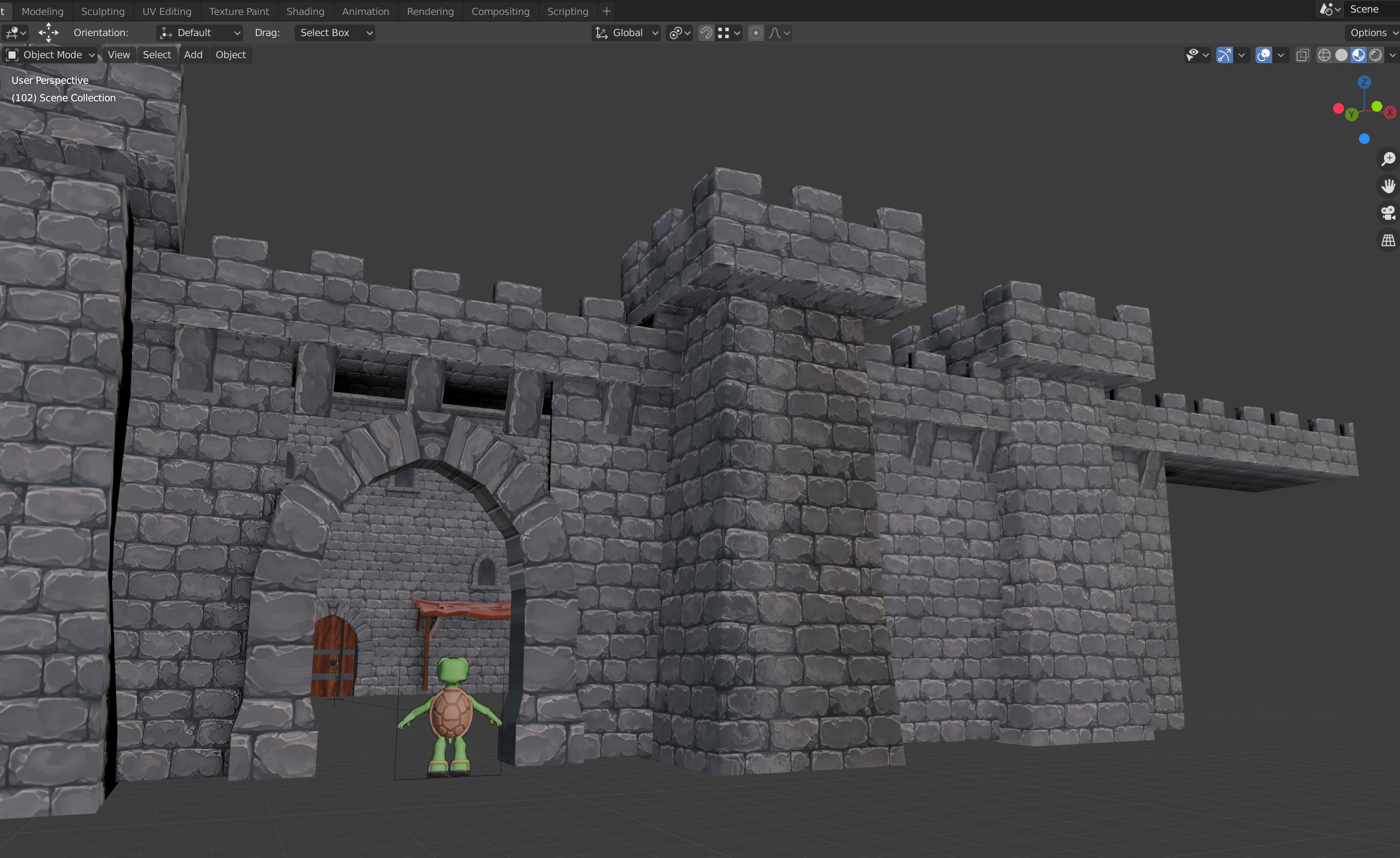Add a new workspace with plus icon

tap(606, 12)
